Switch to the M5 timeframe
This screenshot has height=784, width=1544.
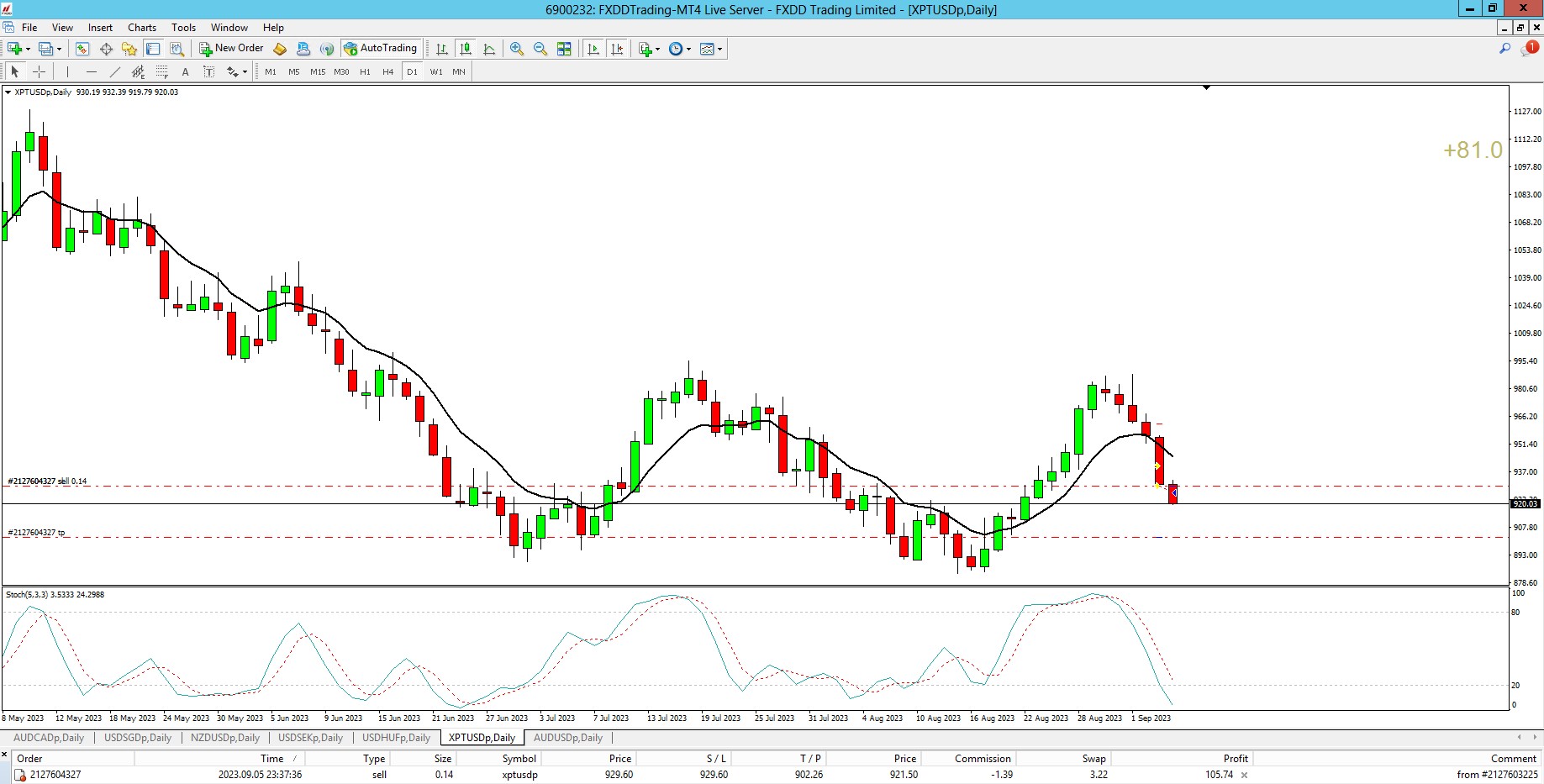(293, 71)
